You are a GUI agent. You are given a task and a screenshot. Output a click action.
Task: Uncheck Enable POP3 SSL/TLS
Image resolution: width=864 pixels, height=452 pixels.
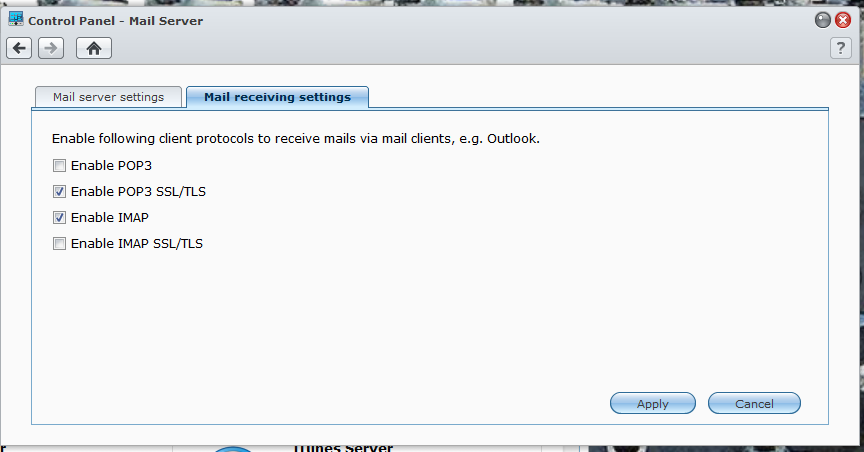tap(60, 191)
